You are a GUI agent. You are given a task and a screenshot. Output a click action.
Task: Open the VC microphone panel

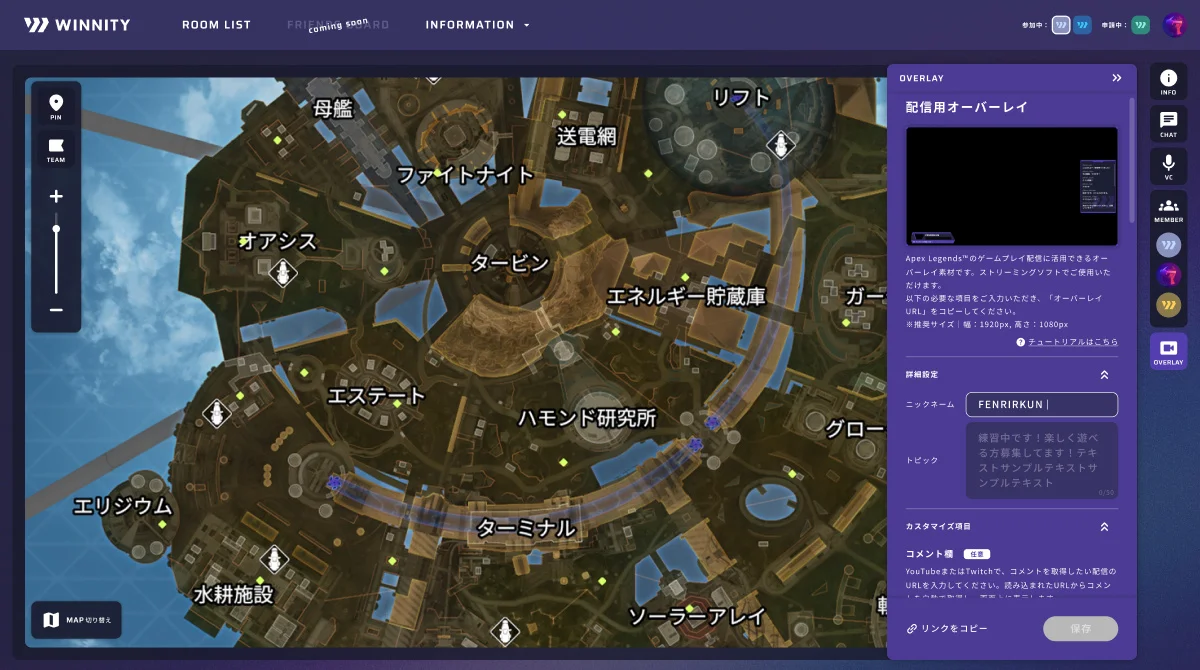coord(1168,167)
